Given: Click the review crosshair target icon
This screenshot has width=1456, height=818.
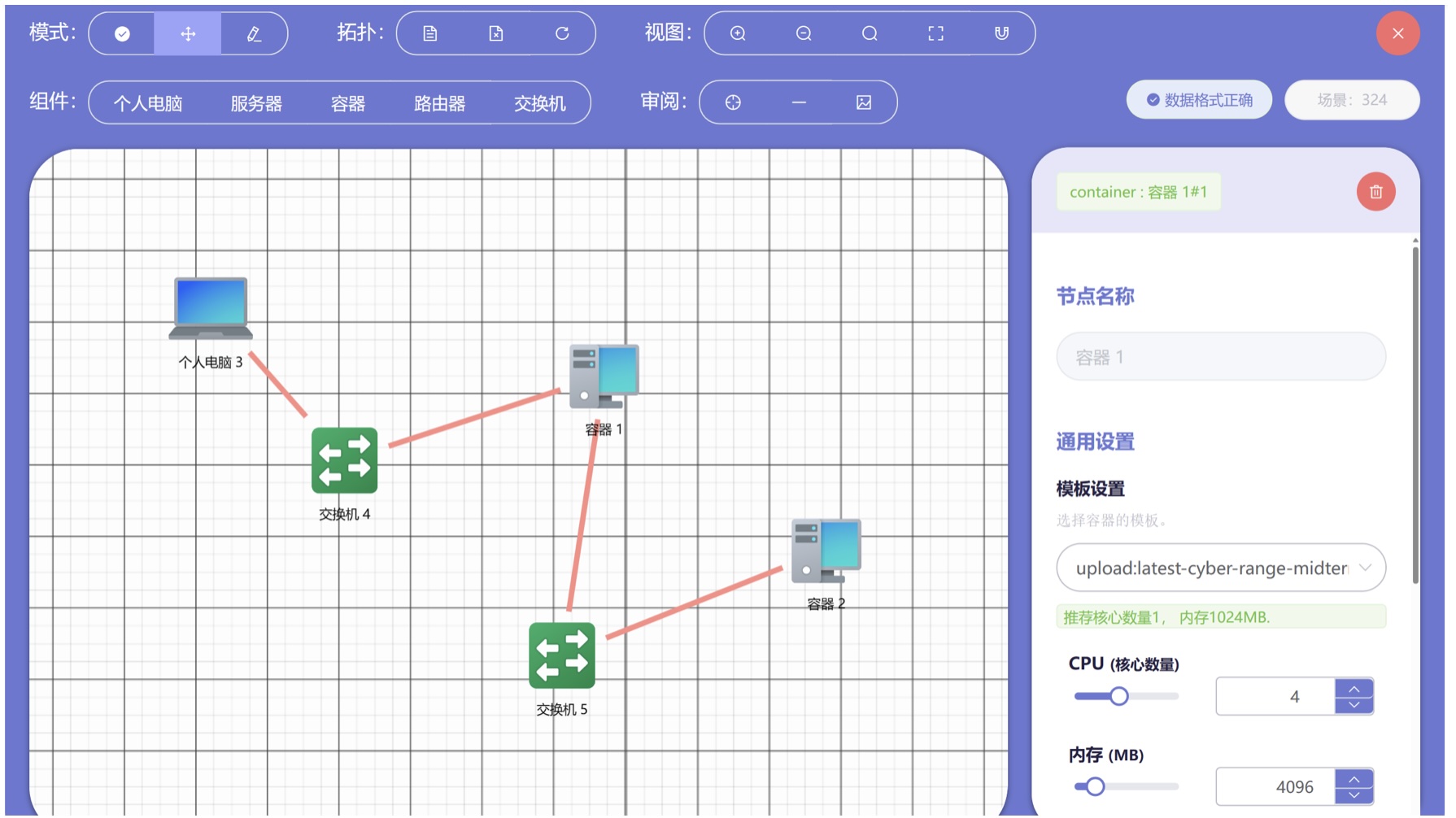Looking at the screenshot, I should tap(733, 102).
